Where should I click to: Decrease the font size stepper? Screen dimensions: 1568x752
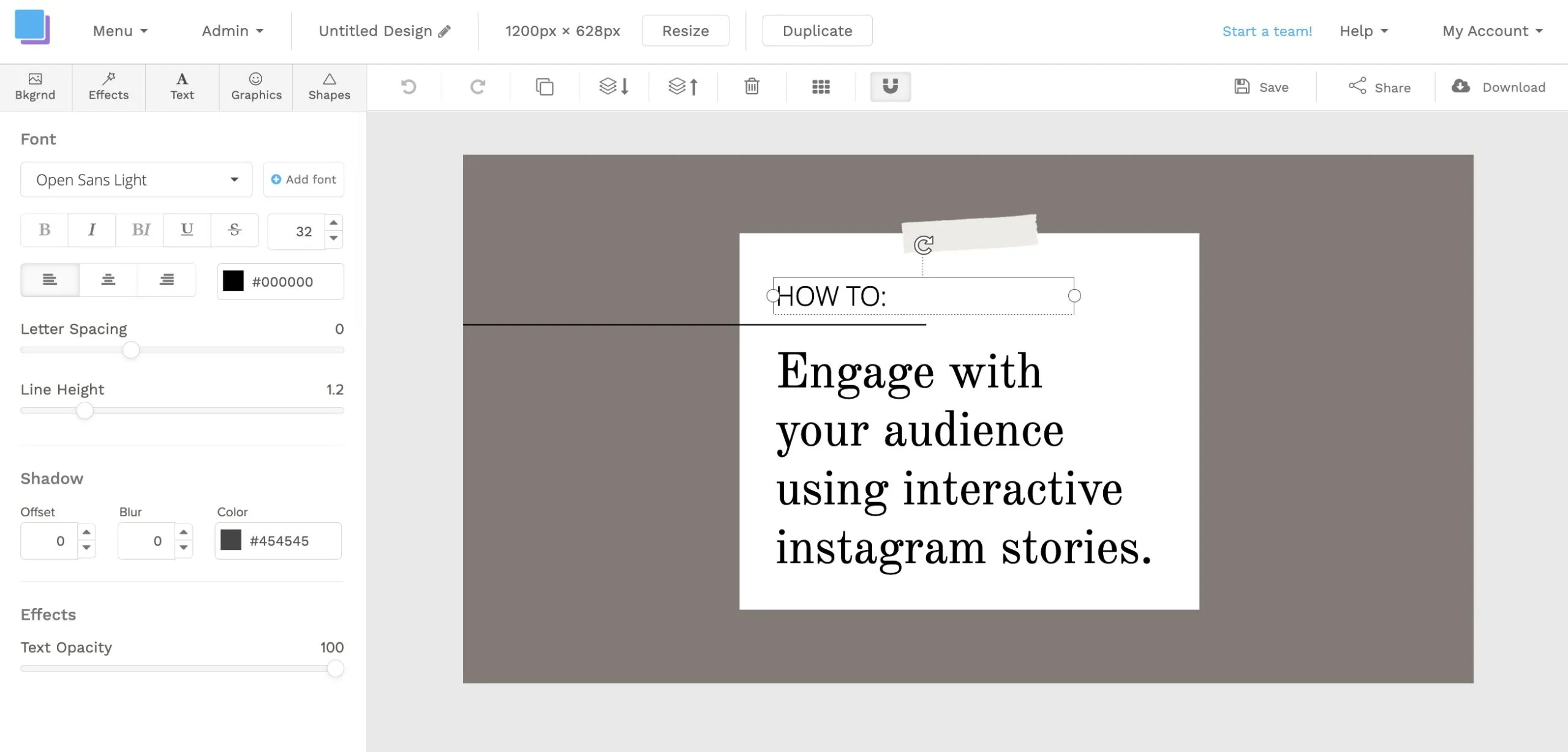point(334,239)
